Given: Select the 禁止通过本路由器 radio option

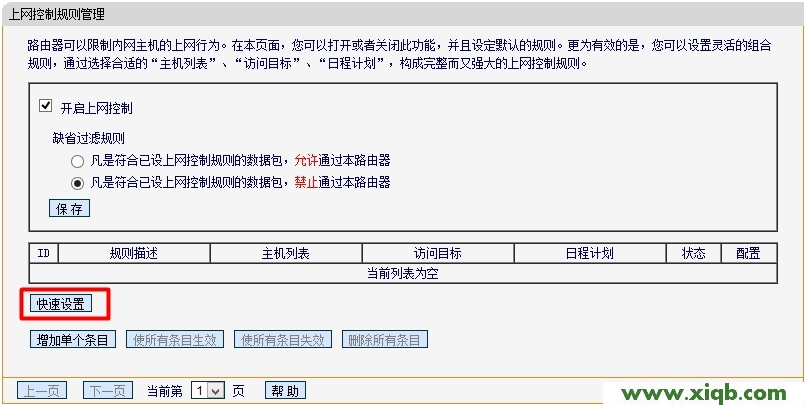Looking at the screenshot, I should point(77,183).
